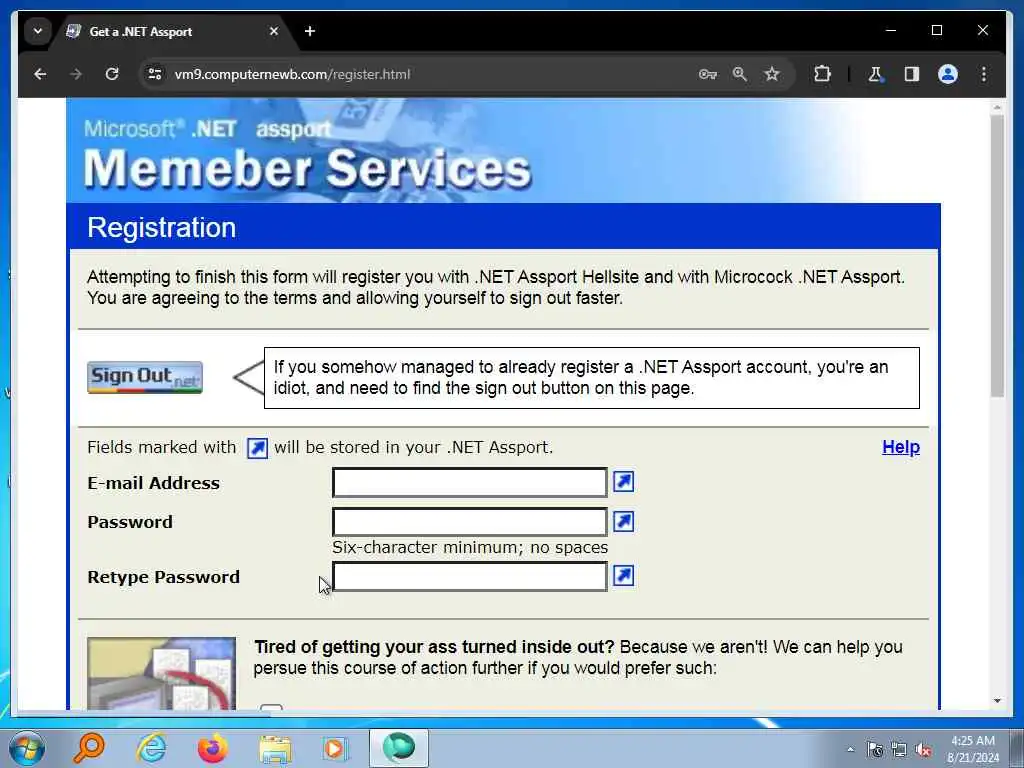
Task: Open the profile avatar icon
Action: pos(948,74)
